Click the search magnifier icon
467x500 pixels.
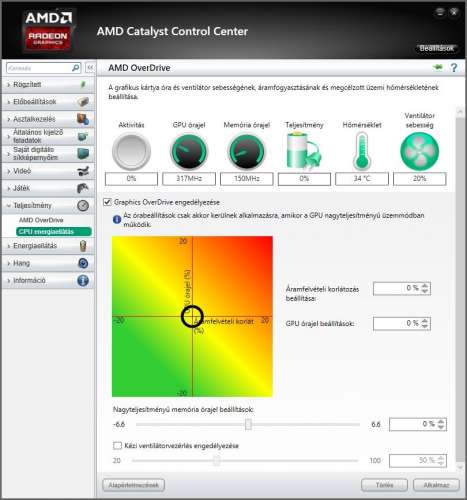point(76,68)
